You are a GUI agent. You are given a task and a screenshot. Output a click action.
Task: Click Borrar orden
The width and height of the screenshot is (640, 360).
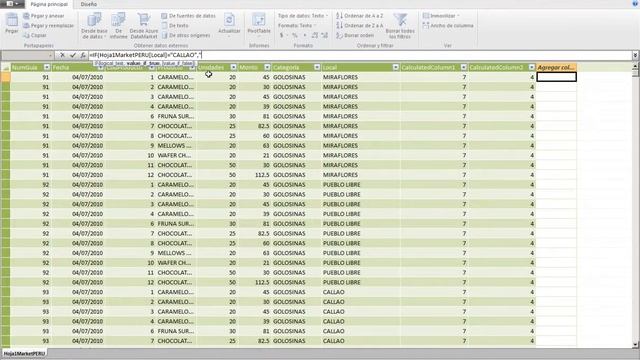tap(355, 35)
